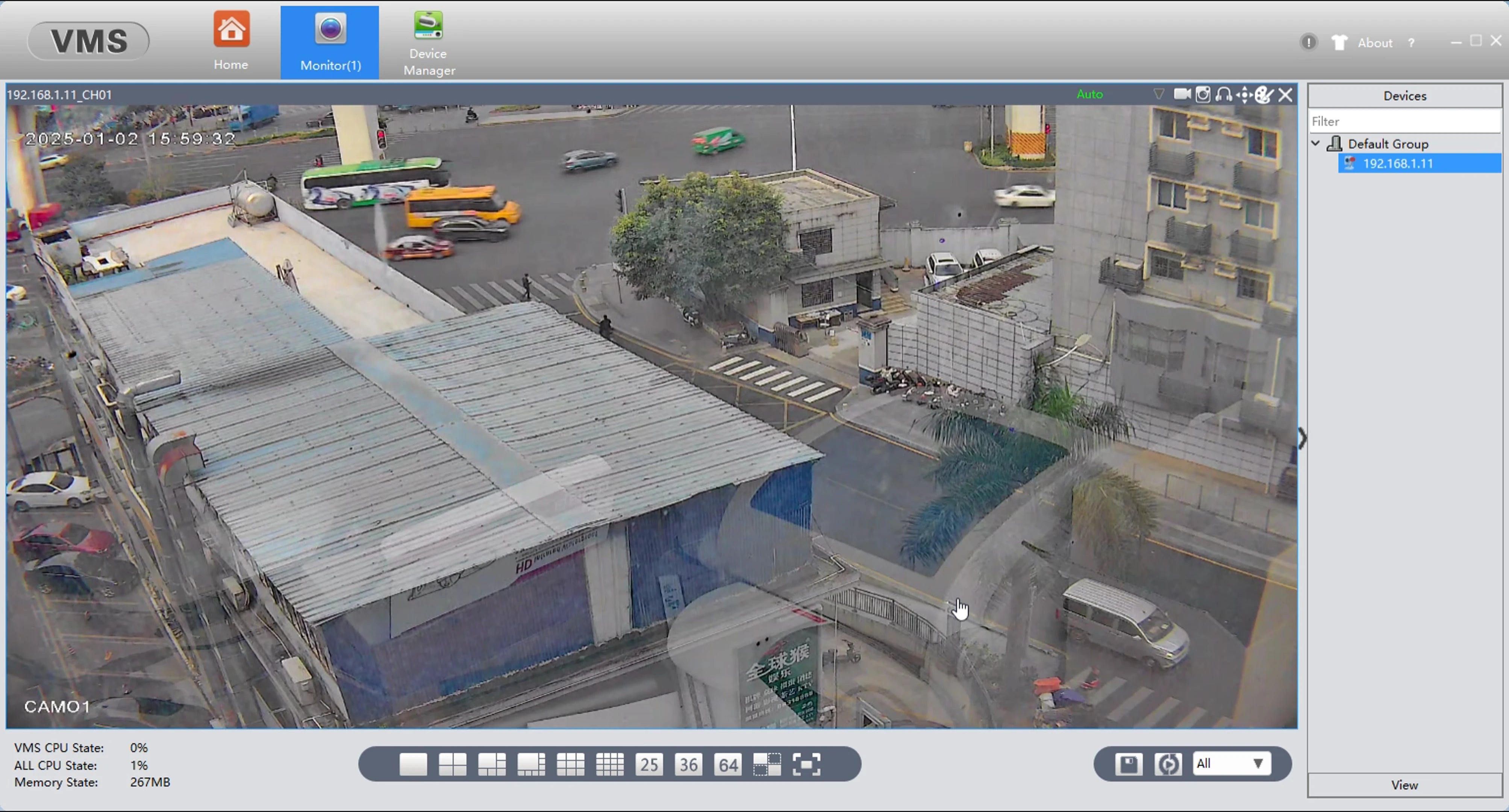
Task: Open Device Manager
Action: (428, 41)
